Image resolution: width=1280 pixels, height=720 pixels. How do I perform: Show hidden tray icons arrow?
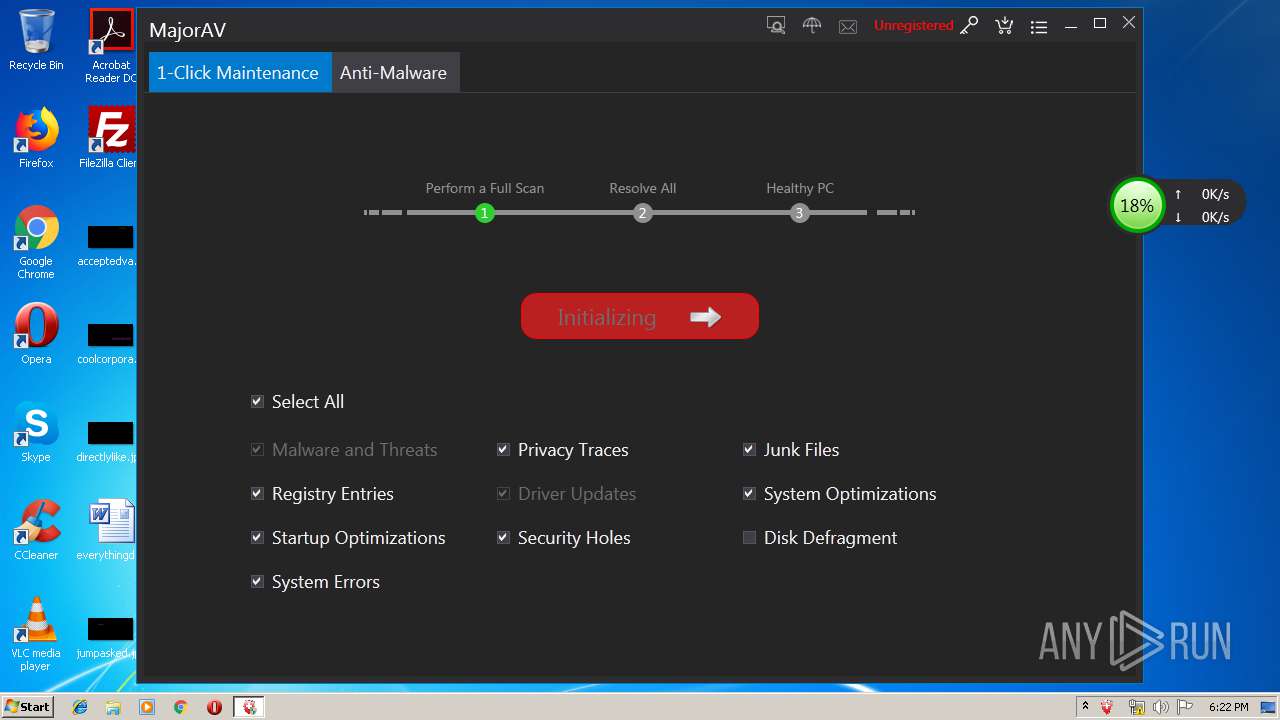(x=1085, y=707)
